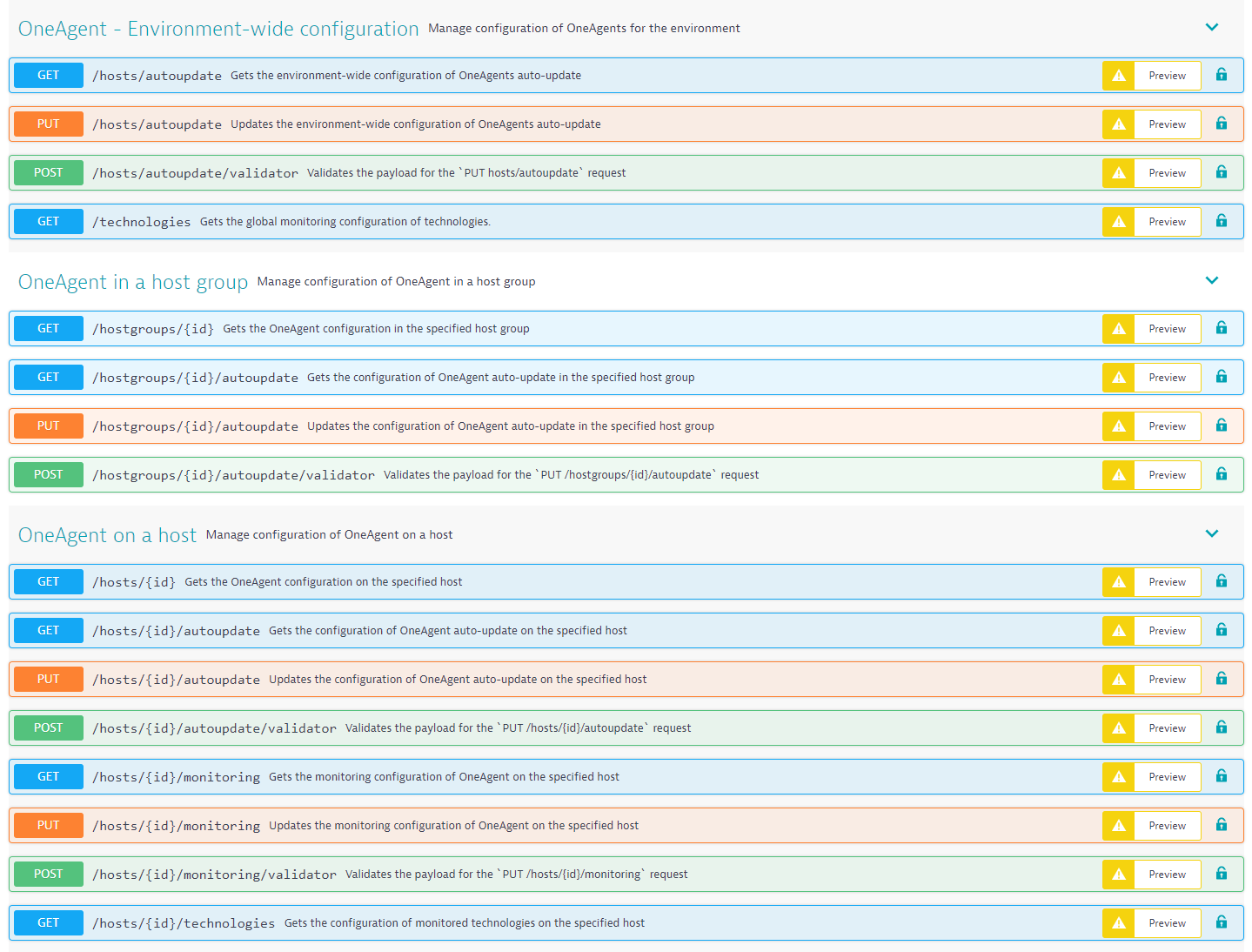Click the lock icon for GET /hosts/{id}/technologies
The height and width of the screenshot is (952, 1252).
pos(1222,922)
